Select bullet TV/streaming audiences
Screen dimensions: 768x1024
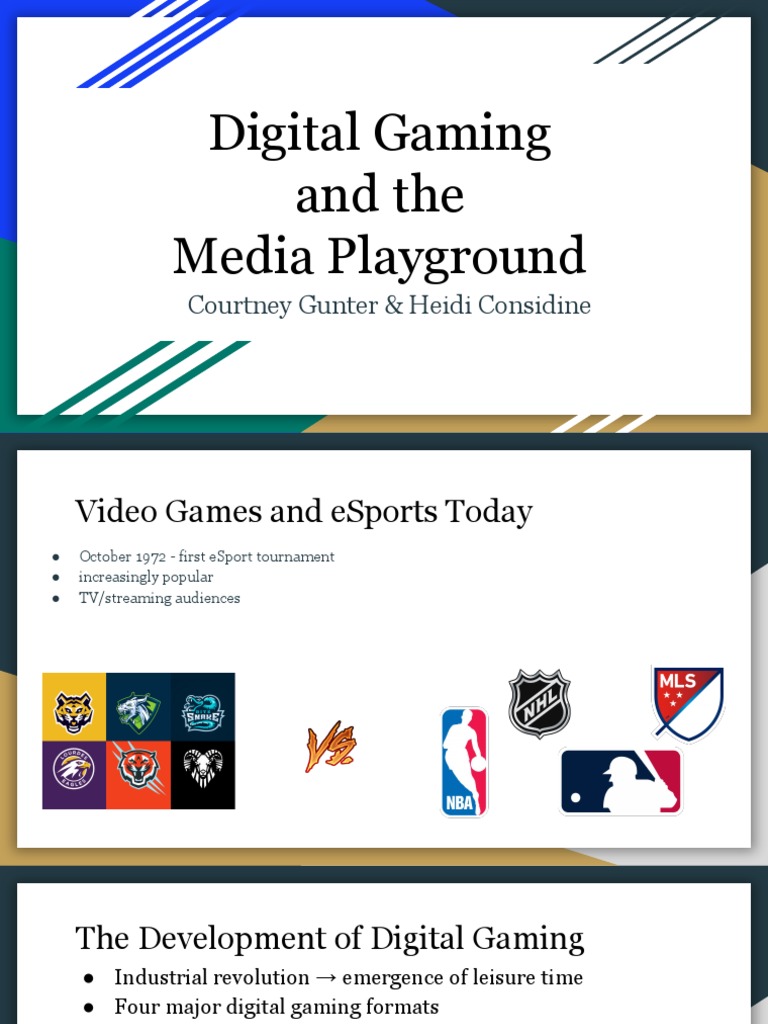(x=159, y=598)
